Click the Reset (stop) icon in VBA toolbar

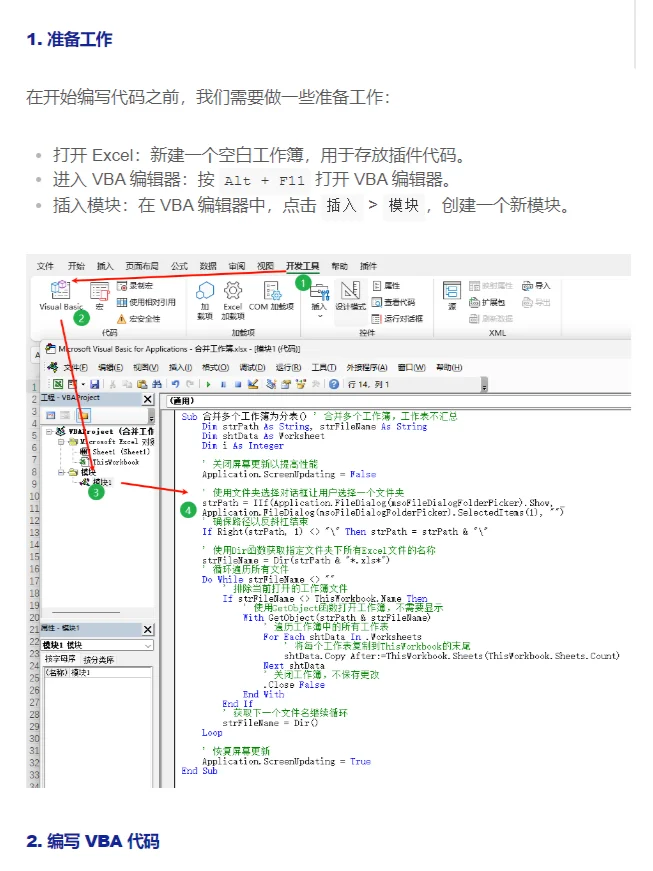tap(238, 384)
